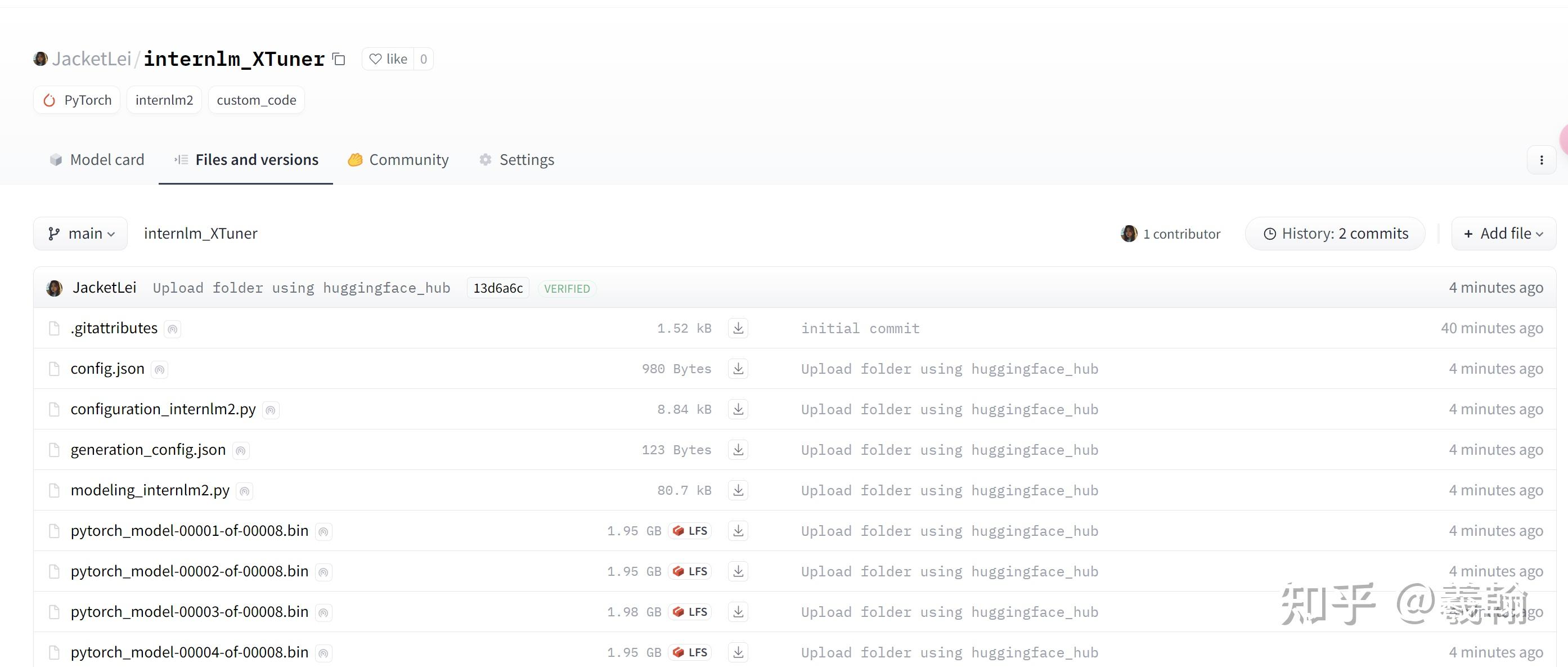Viewport: 1568px width, 667px height.
Task: Click the PyTorch tag
Action: tap(77, 100)
